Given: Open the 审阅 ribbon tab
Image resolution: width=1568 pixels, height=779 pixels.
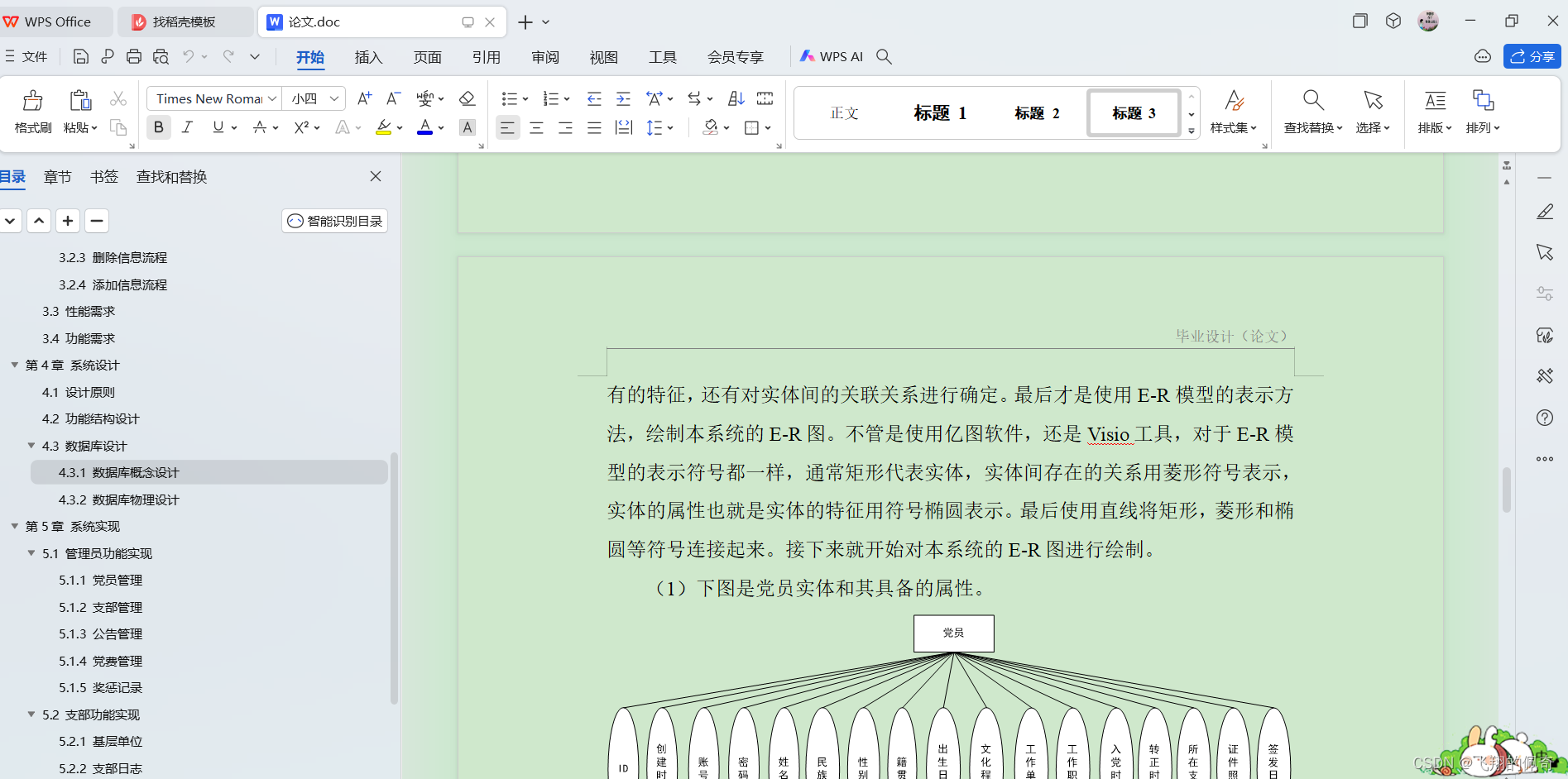Looking at the screenshot, I should tap(545, 57).
